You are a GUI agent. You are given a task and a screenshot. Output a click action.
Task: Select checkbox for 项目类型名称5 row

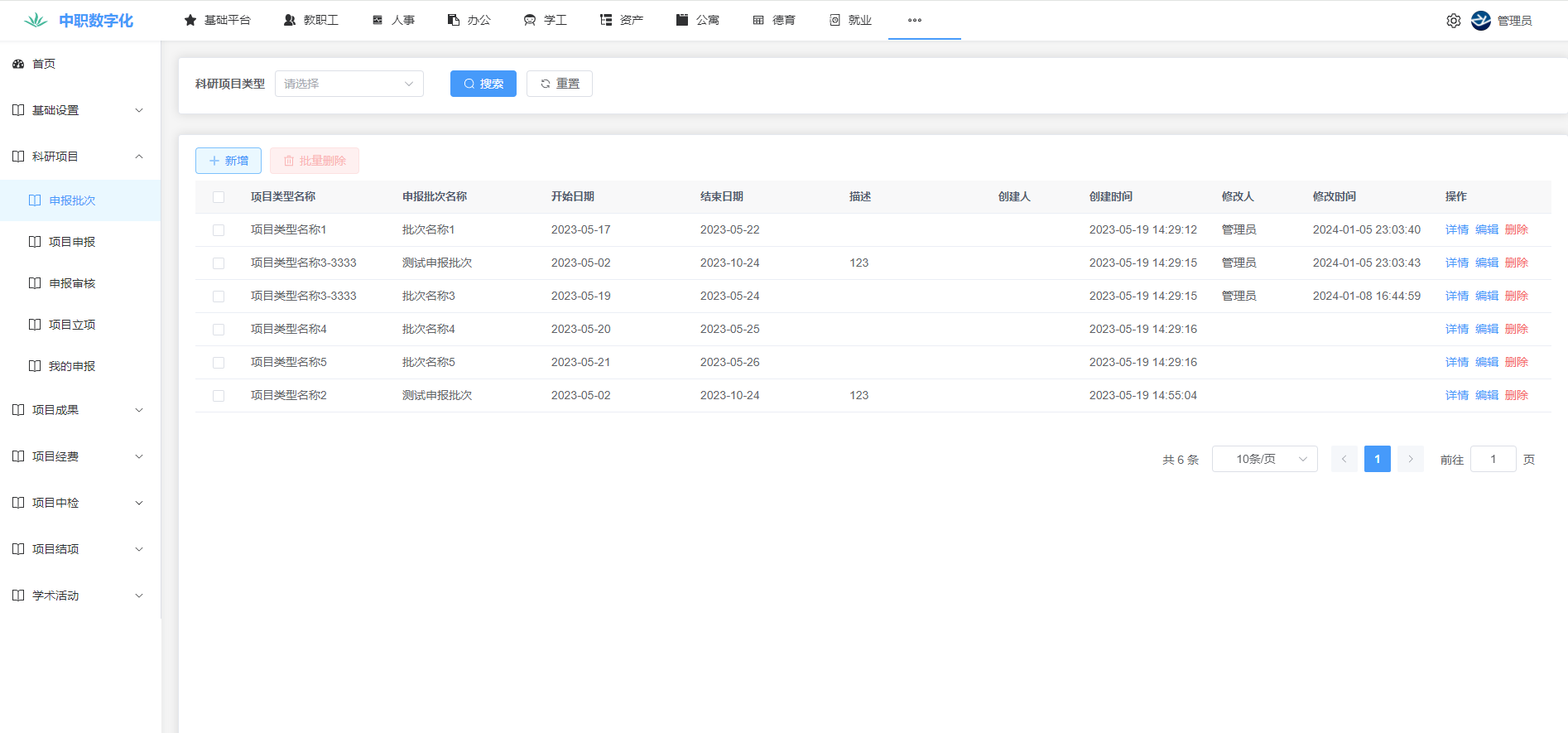click(x=219, y=363)
